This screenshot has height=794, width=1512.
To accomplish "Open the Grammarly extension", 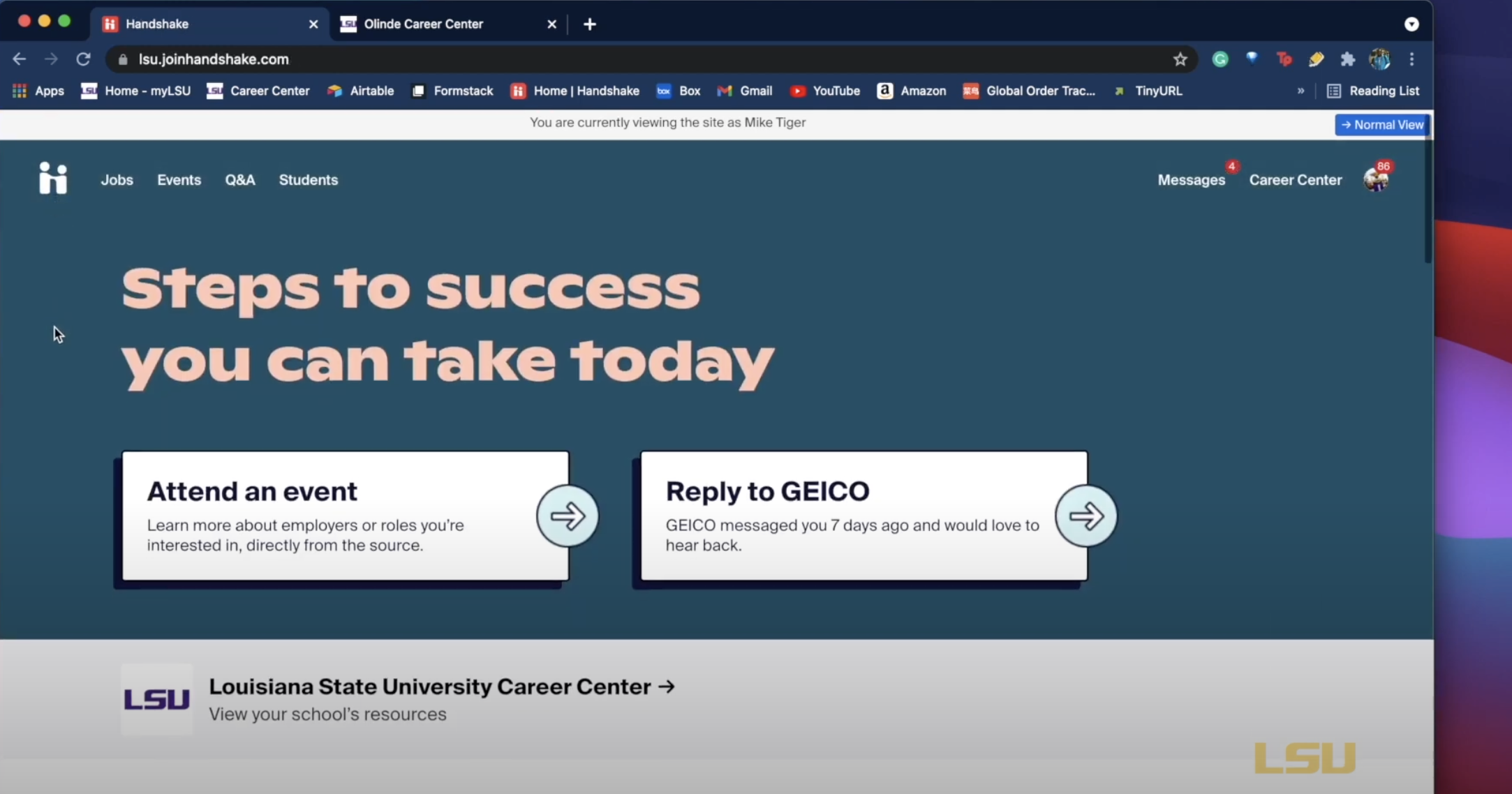I will tap(1220, 59).
